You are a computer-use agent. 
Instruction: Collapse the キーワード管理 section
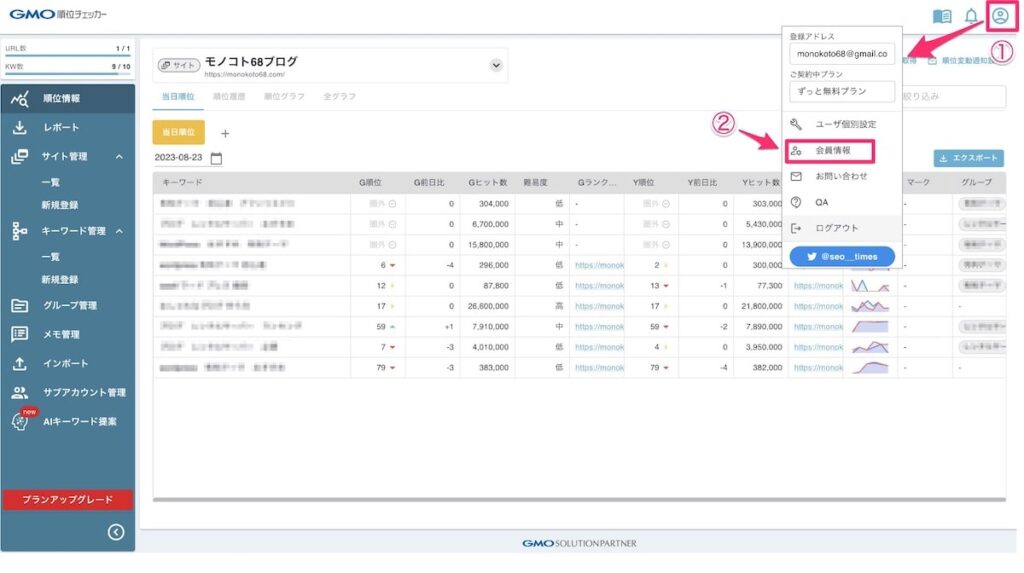pyautogui.click(x=120, y=231)
